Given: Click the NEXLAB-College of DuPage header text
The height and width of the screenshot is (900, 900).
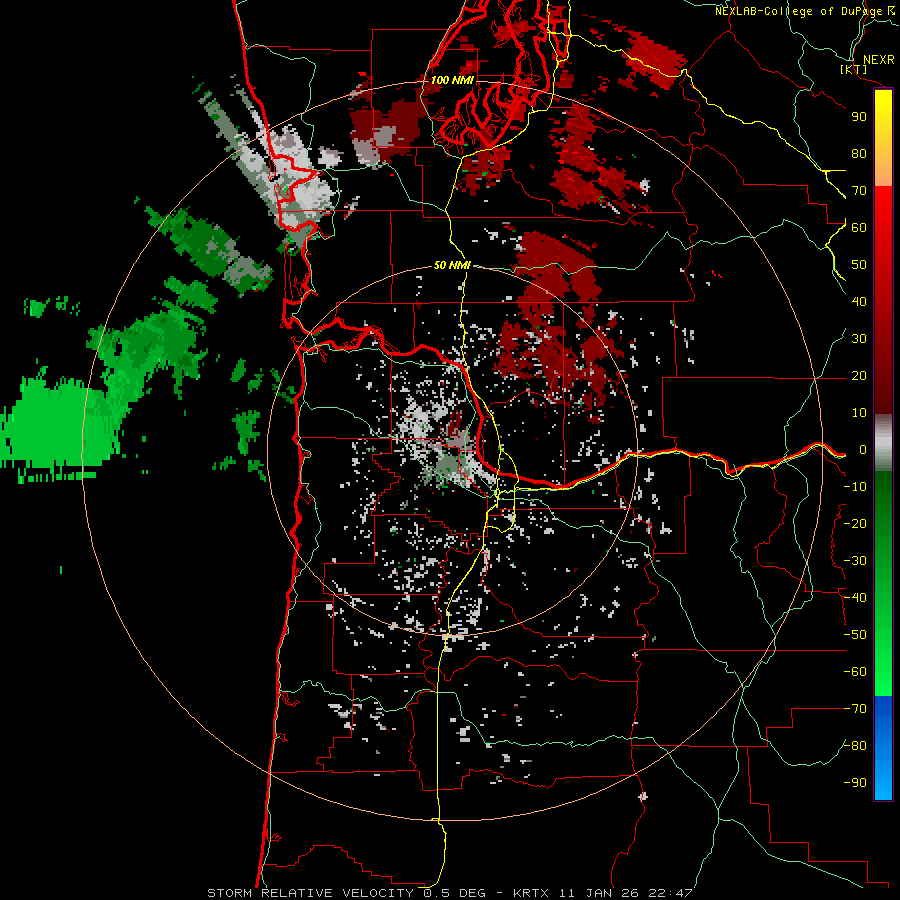Looking at the screenshot, I should pos(798,11).
